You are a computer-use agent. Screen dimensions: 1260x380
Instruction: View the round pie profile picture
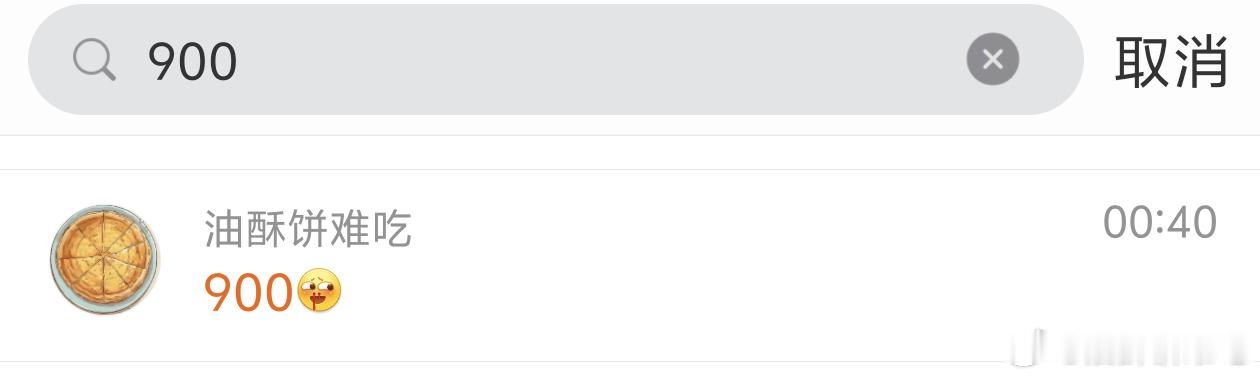pos(104,260)
